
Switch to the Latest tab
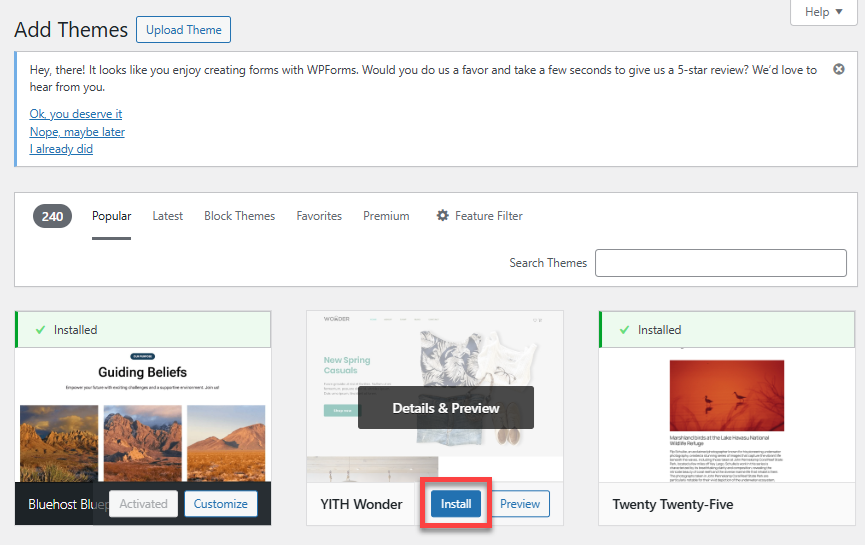point(168,216)
